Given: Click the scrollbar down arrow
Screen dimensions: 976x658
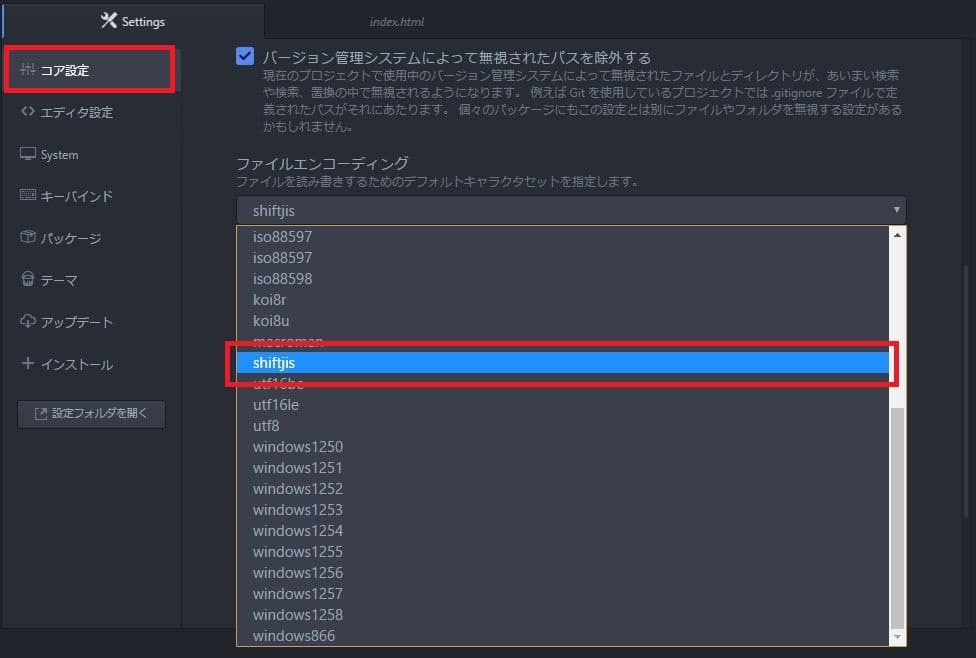Looking at the screenshot, I should 897,636.
